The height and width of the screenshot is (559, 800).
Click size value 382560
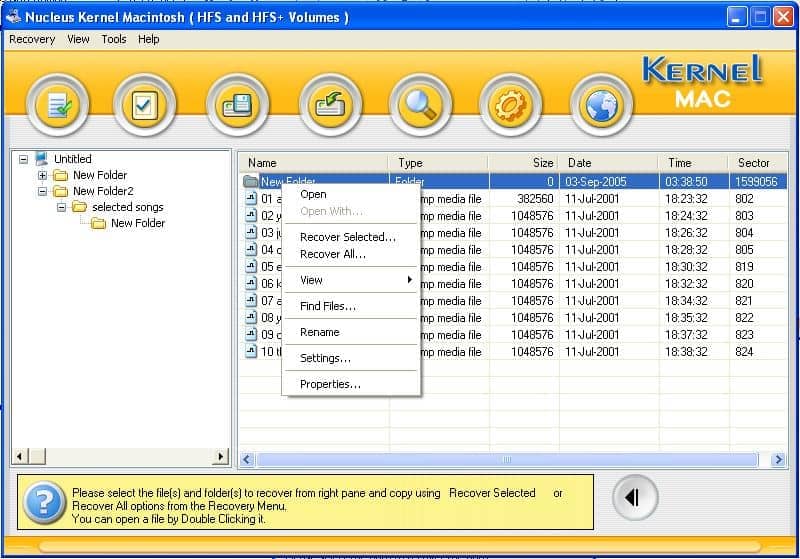535,198
